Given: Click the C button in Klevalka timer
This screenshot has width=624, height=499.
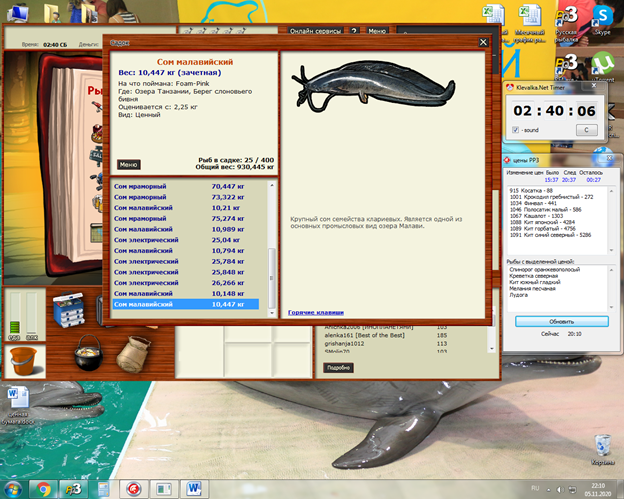Looking at the screenshot, I should [x=587, y=130].
